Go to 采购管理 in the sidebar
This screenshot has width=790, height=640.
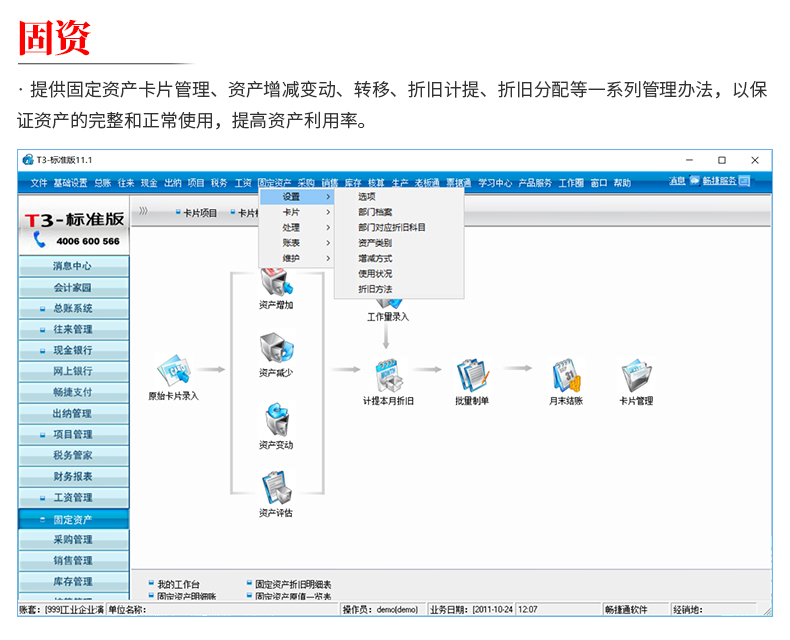click(73, 540)
